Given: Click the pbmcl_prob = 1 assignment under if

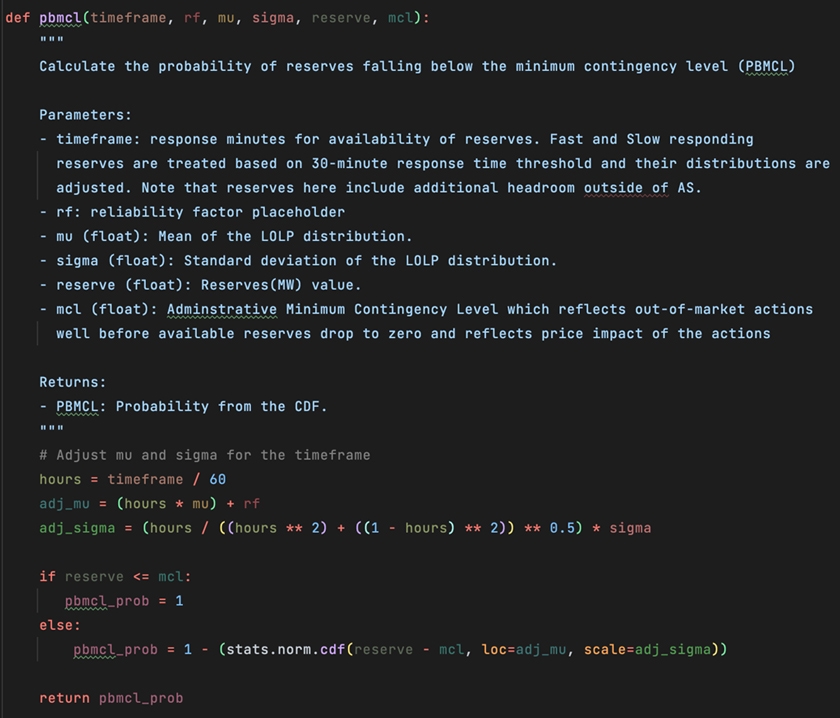Looking at the screenshot, I should pyautogui.click(x=124, y=601).
